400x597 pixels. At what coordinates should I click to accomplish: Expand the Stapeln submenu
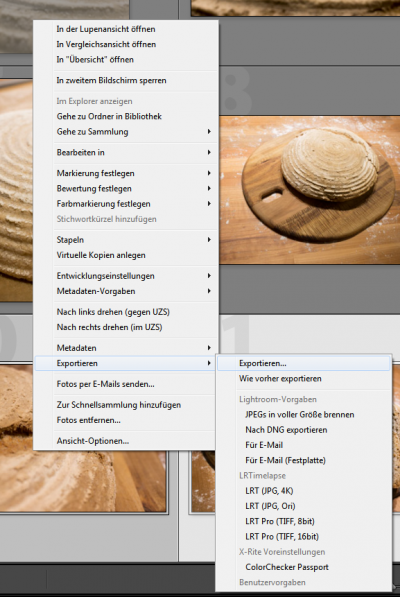[126, 240]
